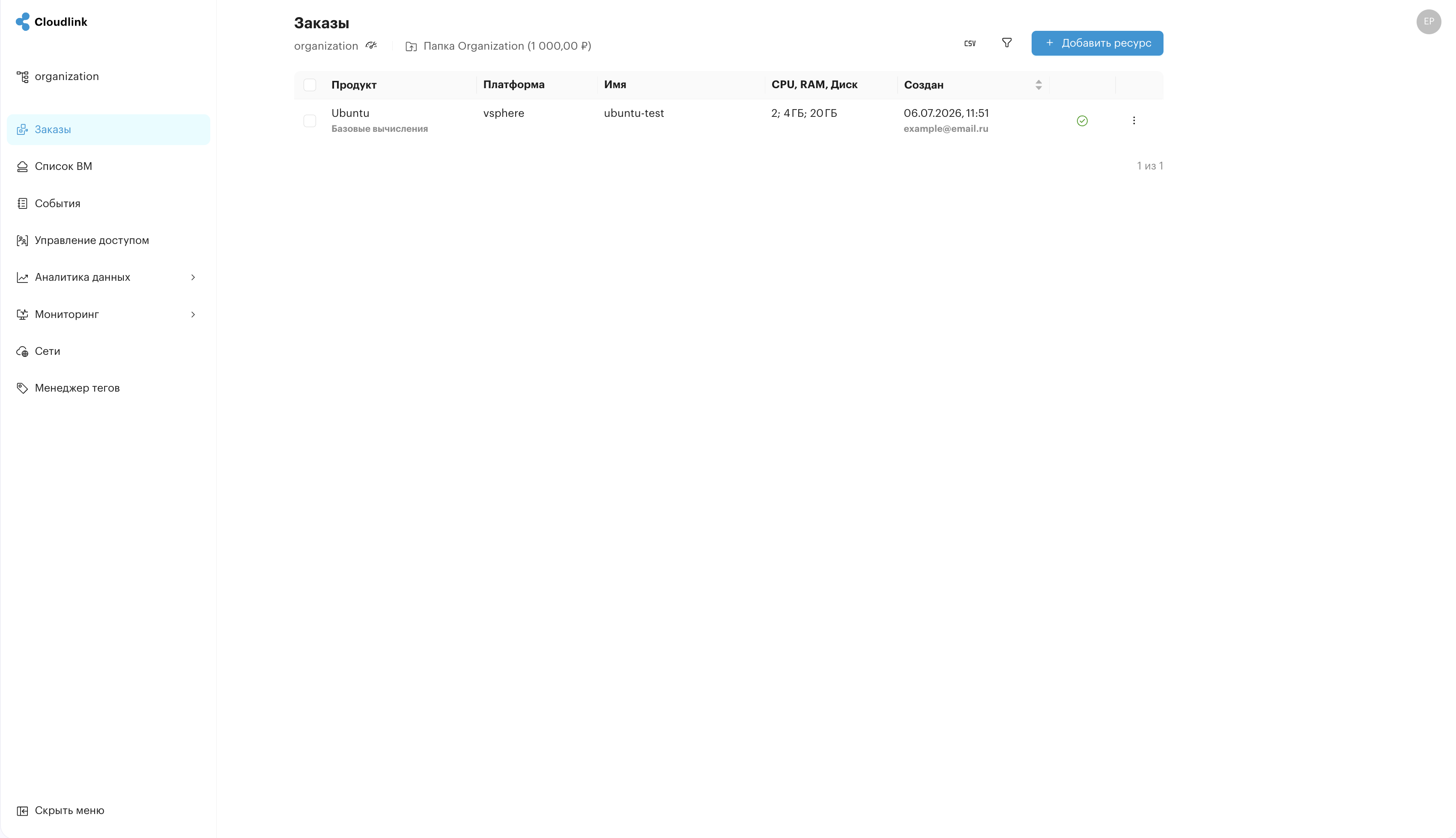
Task: Click the Менеджер тегов tag icon
Action: tap(22, 388)
